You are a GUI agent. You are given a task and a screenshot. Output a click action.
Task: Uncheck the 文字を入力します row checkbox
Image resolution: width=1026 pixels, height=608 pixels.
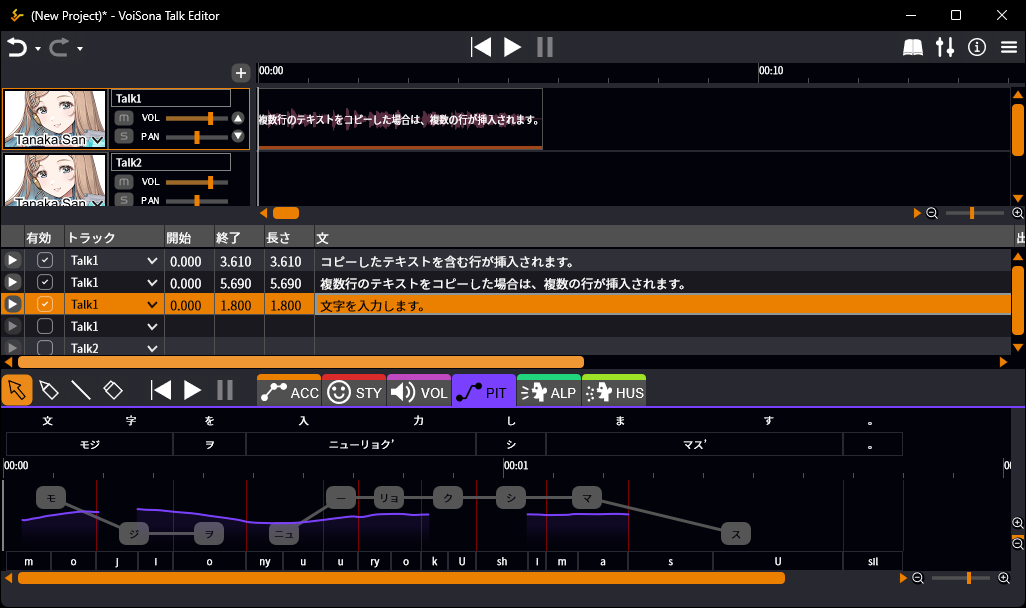[x=45, y=304]
